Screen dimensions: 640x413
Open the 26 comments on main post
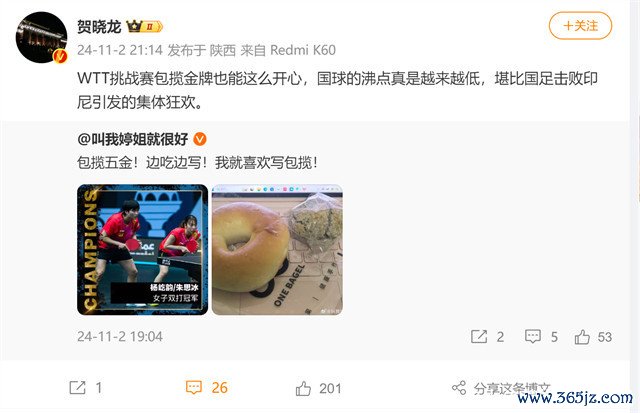[207, 387]
